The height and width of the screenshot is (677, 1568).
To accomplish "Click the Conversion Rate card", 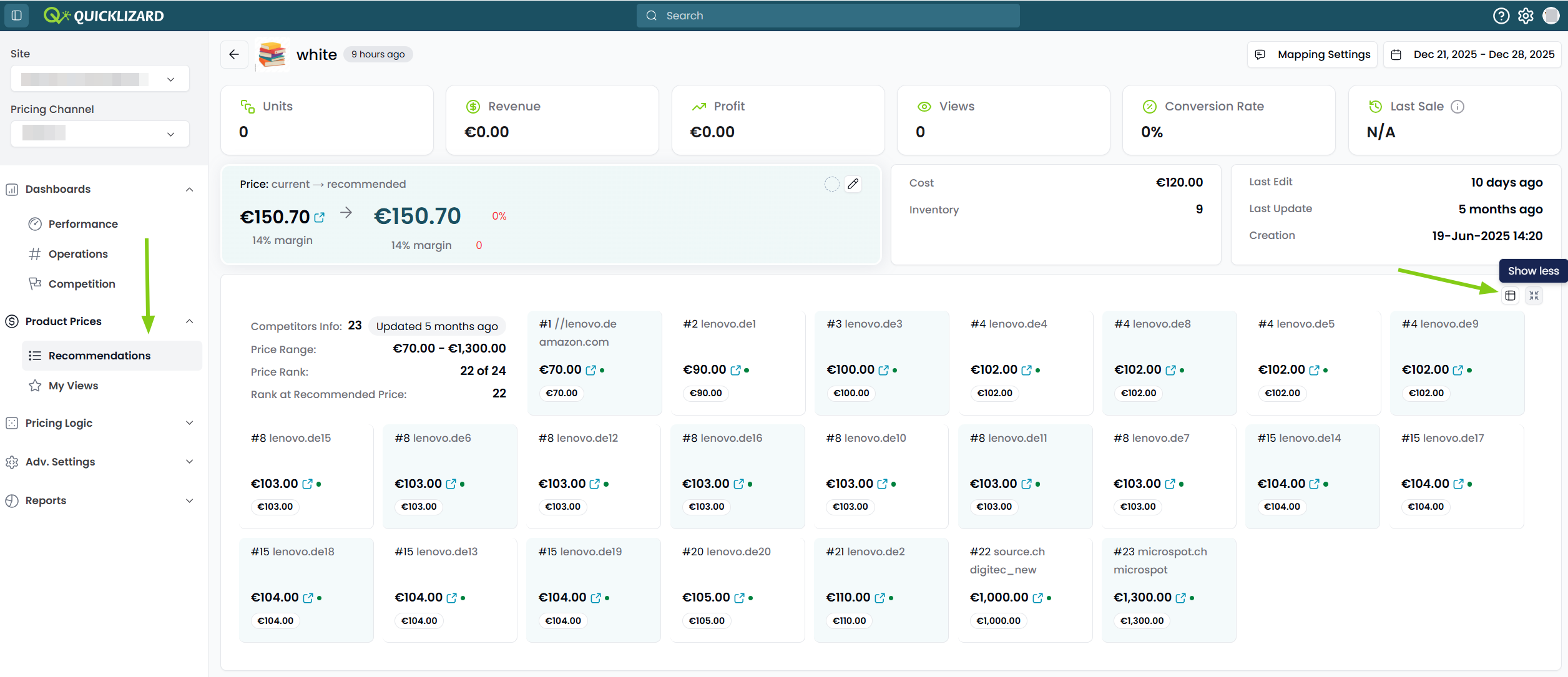I will tap(1228, 120).
